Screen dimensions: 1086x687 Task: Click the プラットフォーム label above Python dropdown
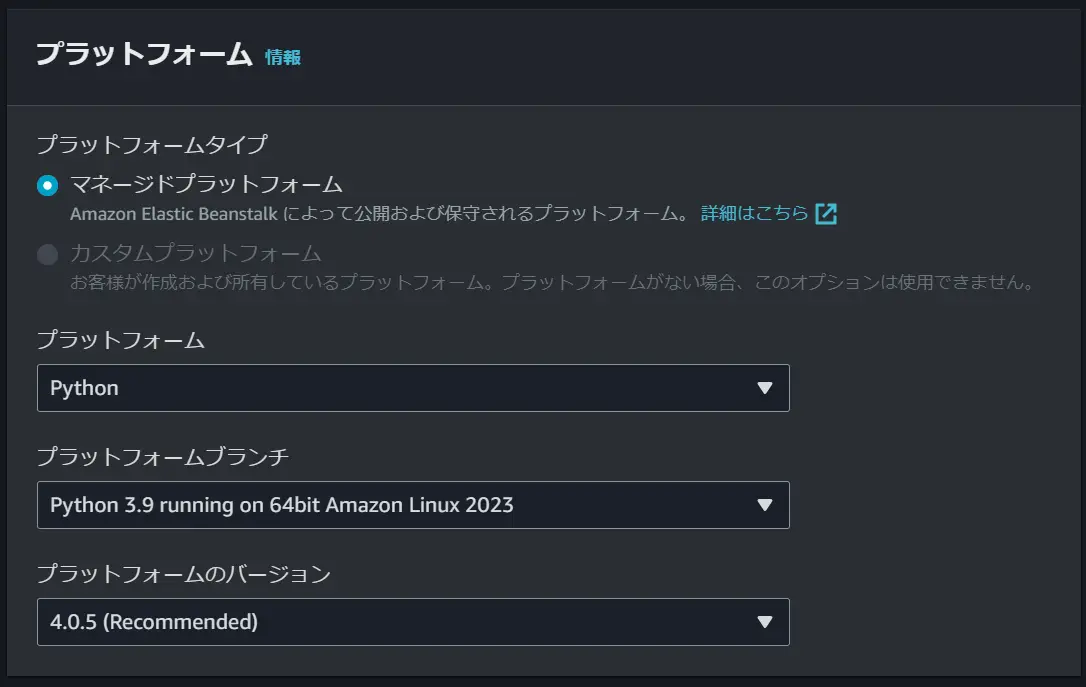coord(121,340)
